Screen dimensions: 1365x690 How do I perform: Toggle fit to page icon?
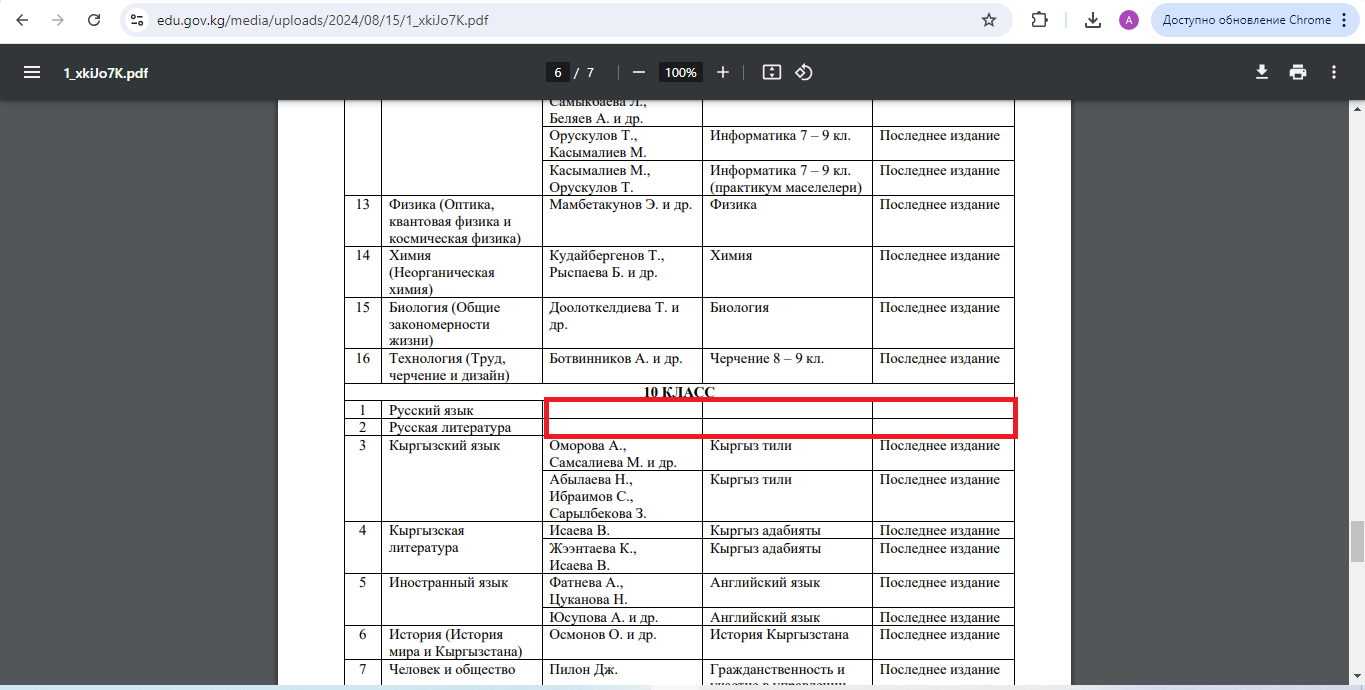pyautogui.click(x=771, y=72)
